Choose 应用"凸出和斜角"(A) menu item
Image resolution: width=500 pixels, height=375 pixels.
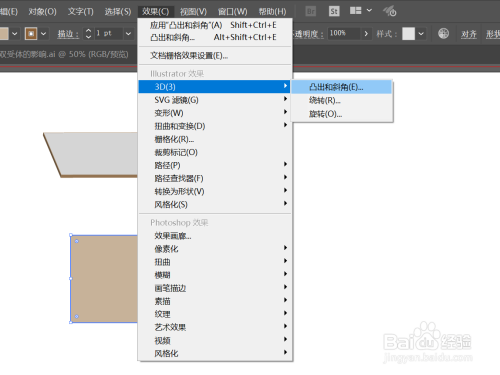215,25
